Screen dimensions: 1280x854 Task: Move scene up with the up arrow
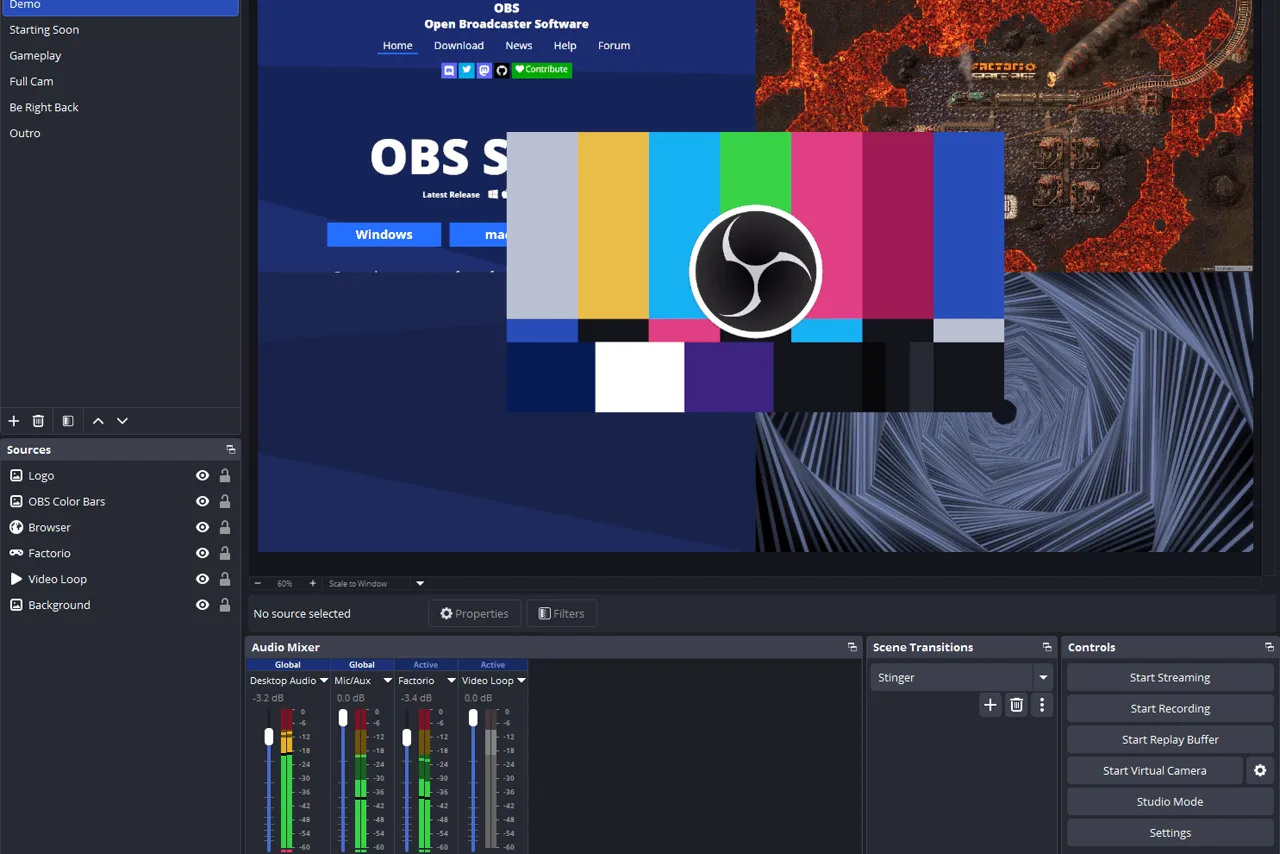98,421
